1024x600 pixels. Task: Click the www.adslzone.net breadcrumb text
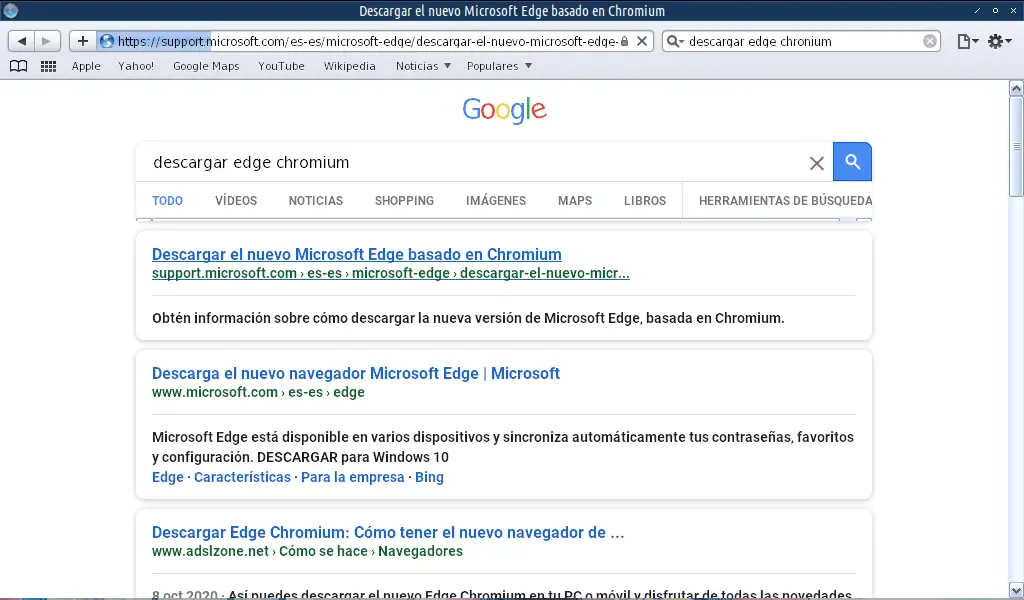307,551
